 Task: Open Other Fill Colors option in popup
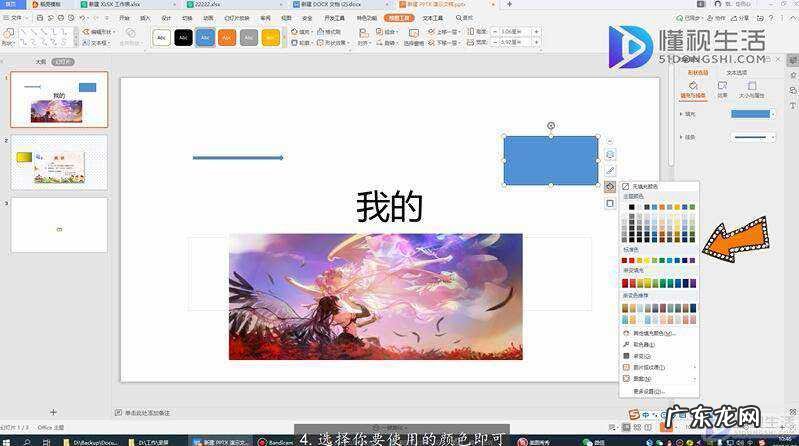(x=649, y=333)
